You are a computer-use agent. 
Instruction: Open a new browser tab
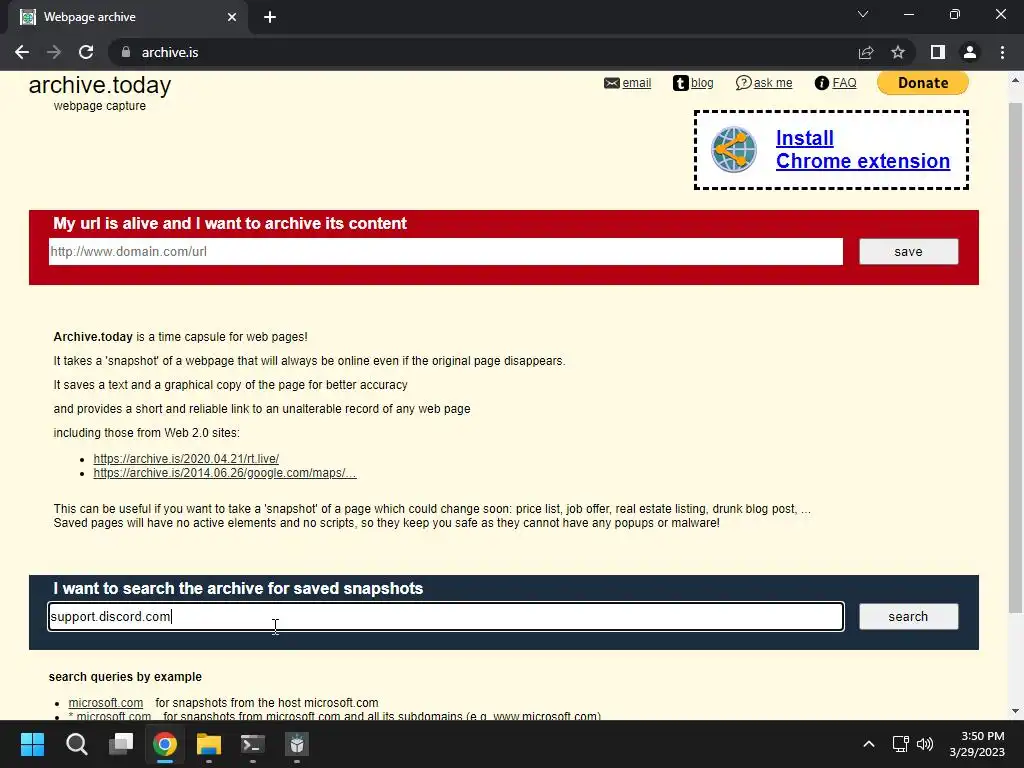pyautogui.click(x=270, y=17)
